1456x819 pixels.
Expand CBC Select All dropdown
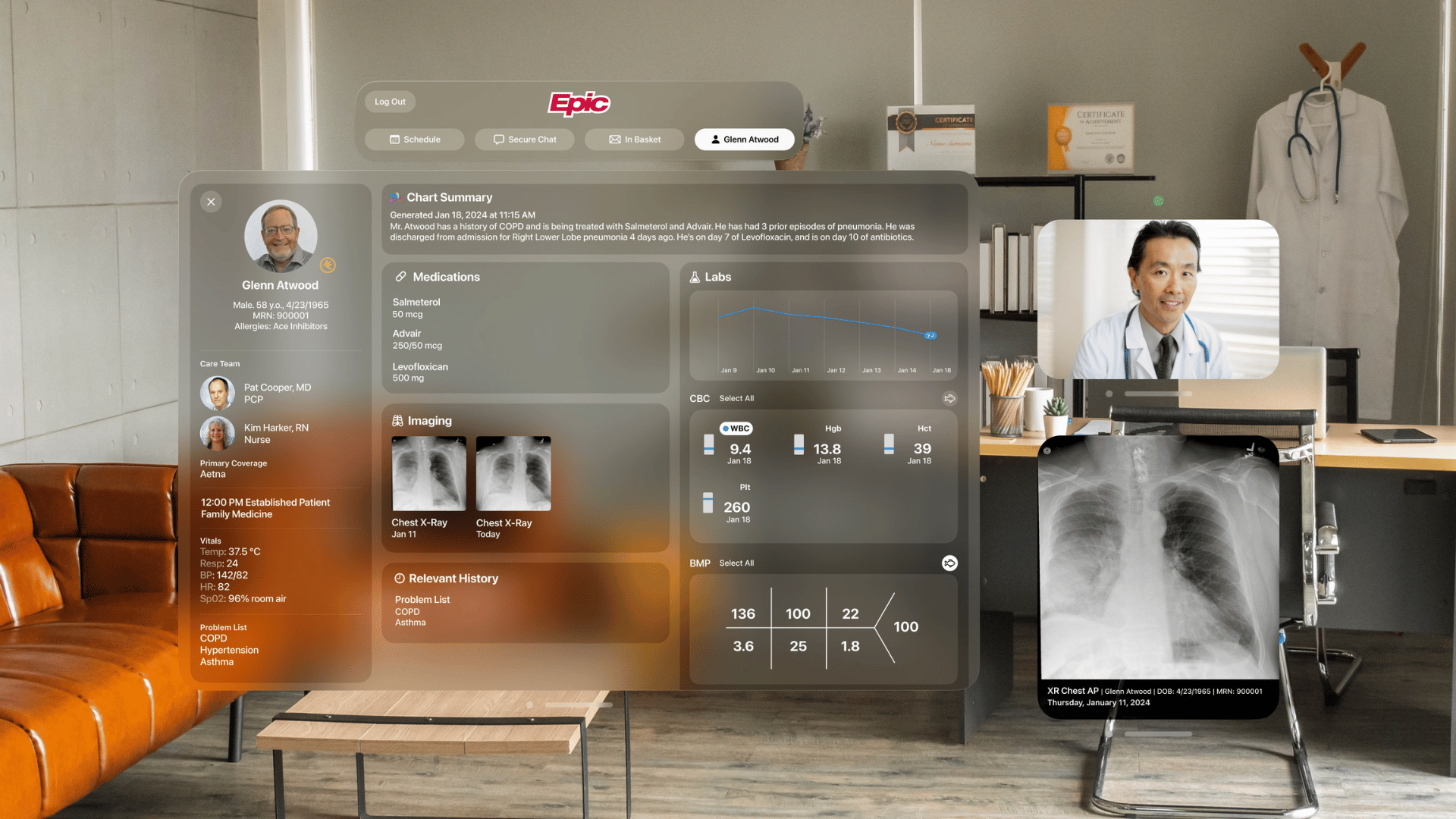(x=736, y=399)
